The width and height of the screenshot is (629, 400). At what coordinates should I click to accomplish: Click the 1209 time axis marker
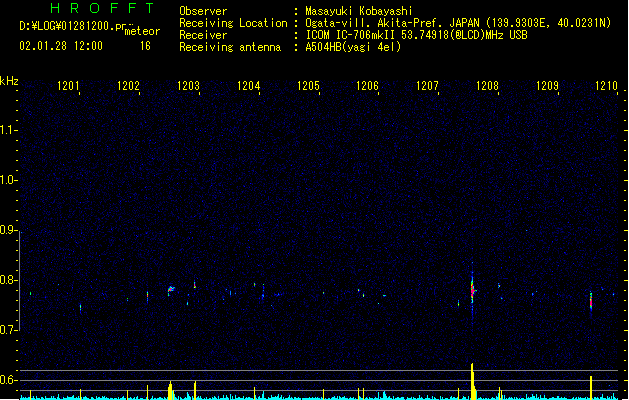(x=547, y=85)
